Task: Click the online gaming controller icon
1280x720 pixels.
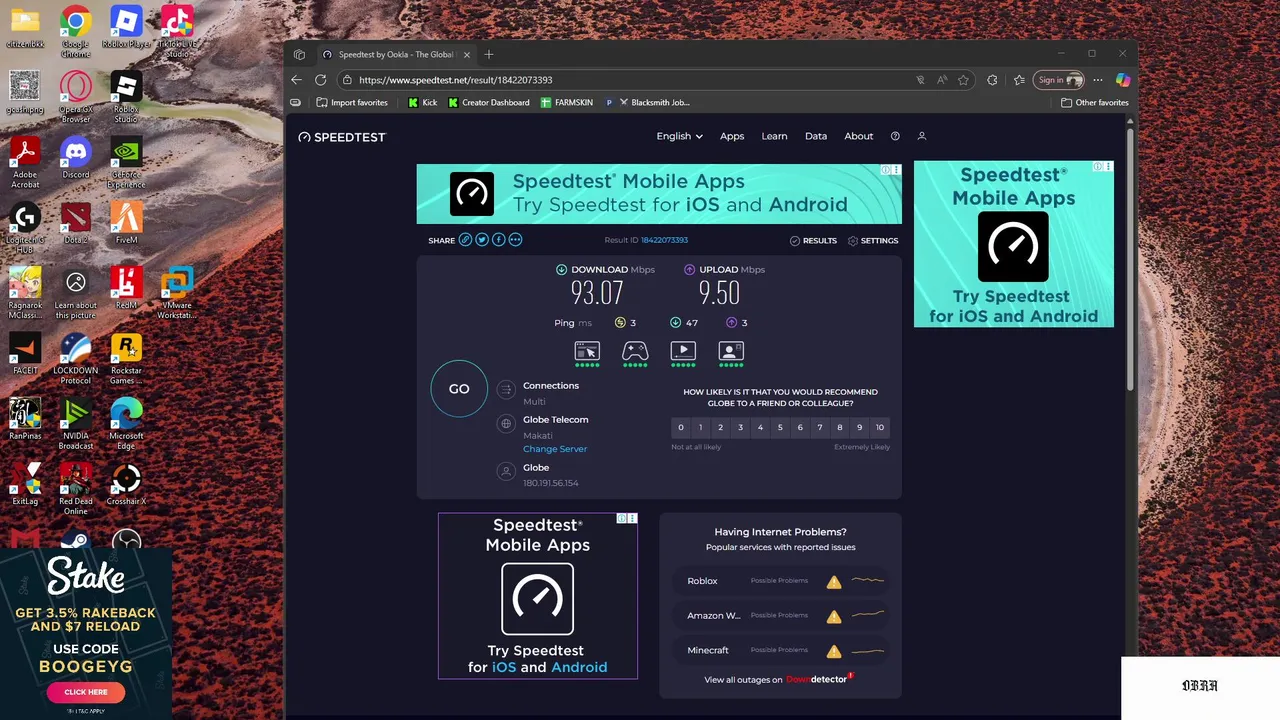Action: (635, 351)
